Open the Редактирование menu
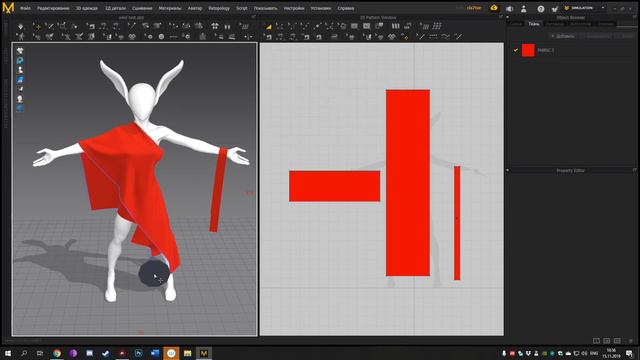The width and height of the screenshot is (640, 360). (x=53, y=8)
